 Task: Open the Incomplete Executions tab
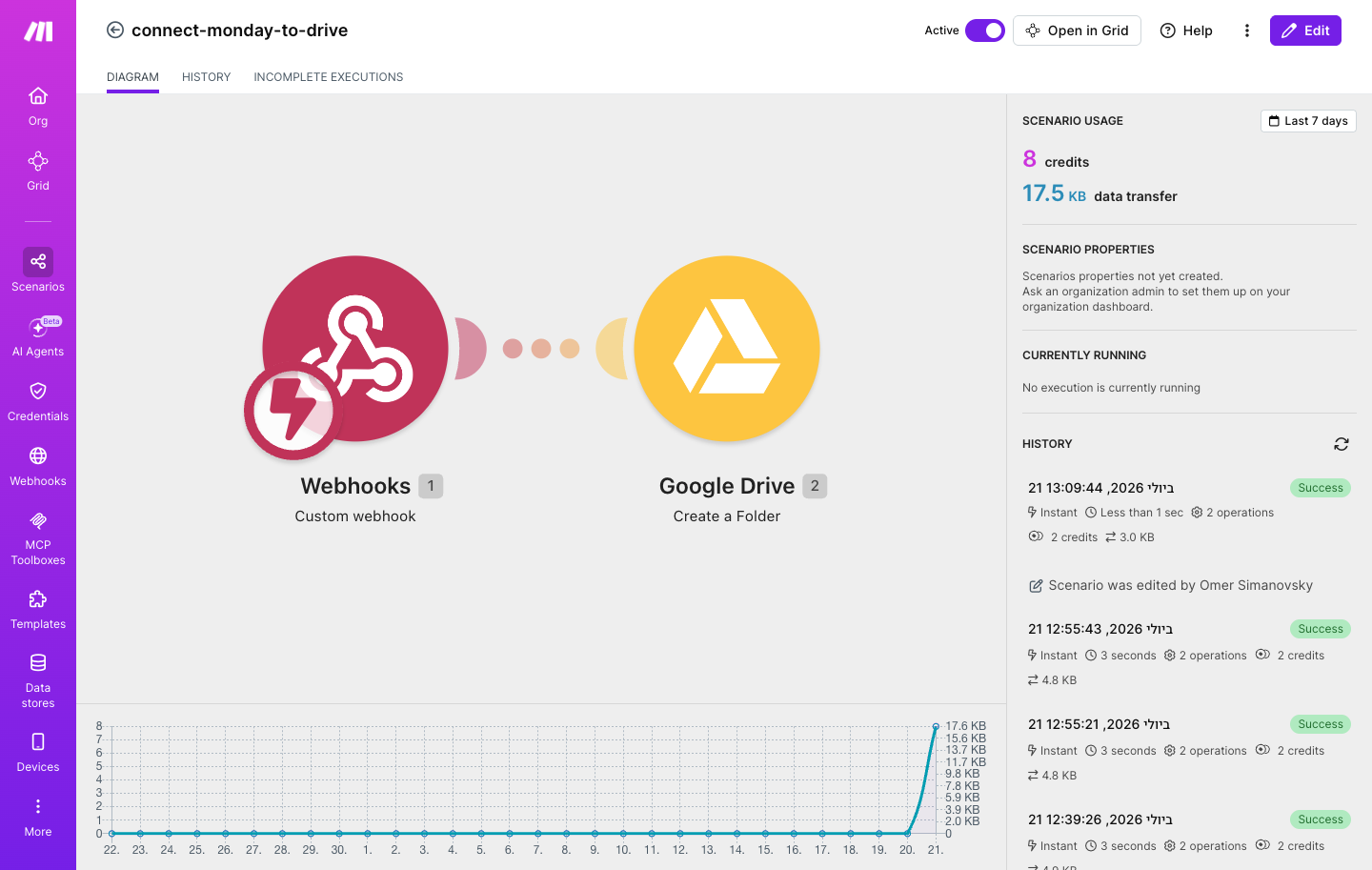[329, 77]
